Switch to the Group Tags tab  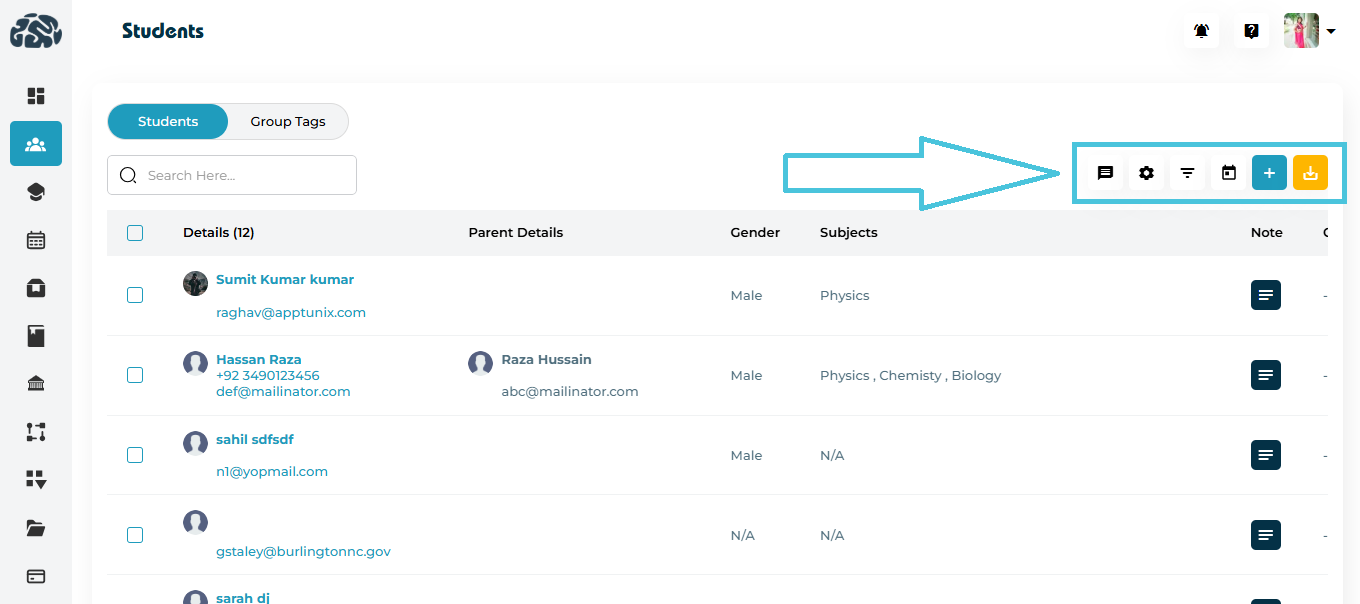(x=288, y=121)
